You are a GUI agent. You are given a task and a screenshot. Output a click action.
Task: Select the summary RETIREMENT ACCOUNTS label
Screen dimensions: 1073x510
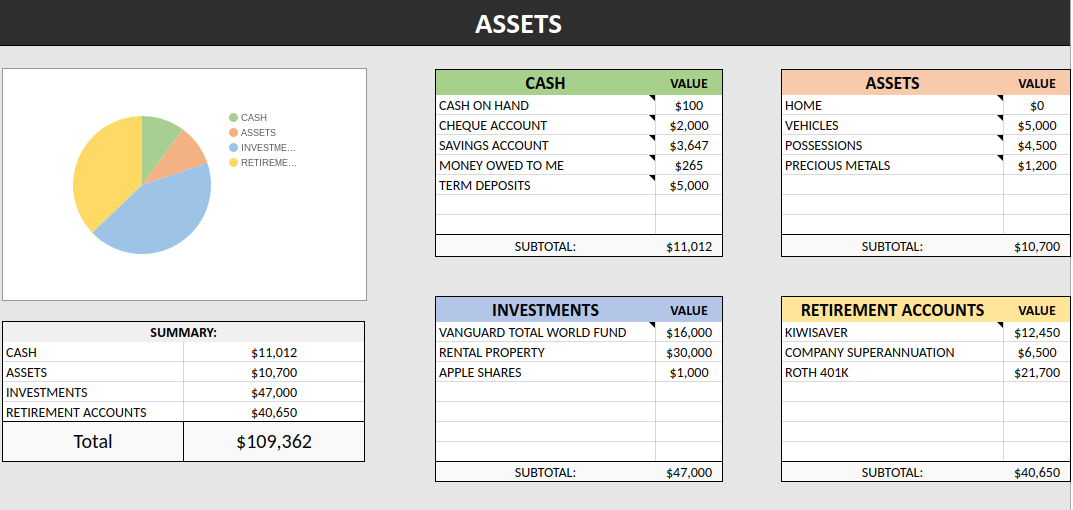pyautogui.click(x=93, y=412)
